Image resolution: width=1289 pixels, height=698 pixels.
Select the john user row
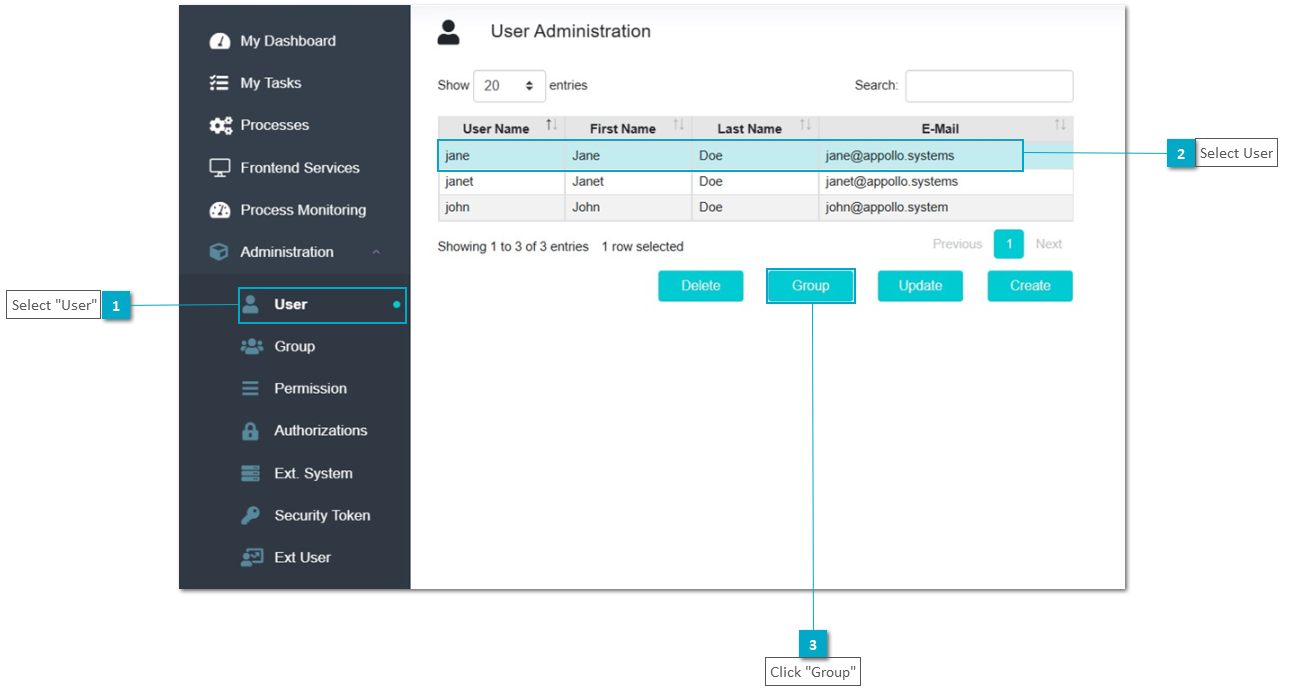[x=755, y=208]
